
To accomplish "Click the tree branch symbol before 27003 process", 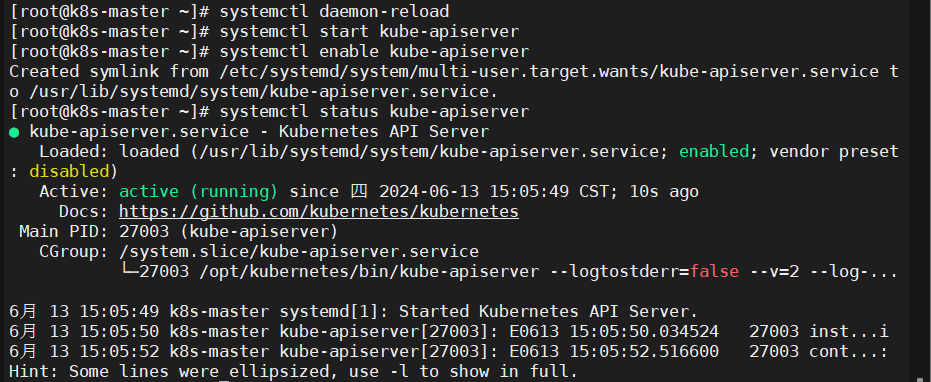I will point(129,271).
